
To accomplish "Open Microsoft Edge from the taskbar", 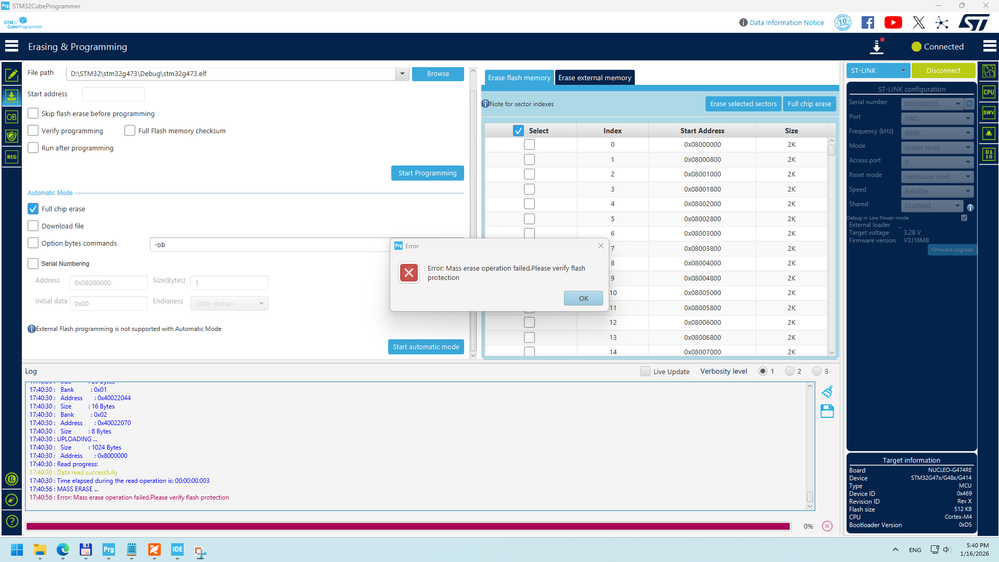I will click(62, 549).
